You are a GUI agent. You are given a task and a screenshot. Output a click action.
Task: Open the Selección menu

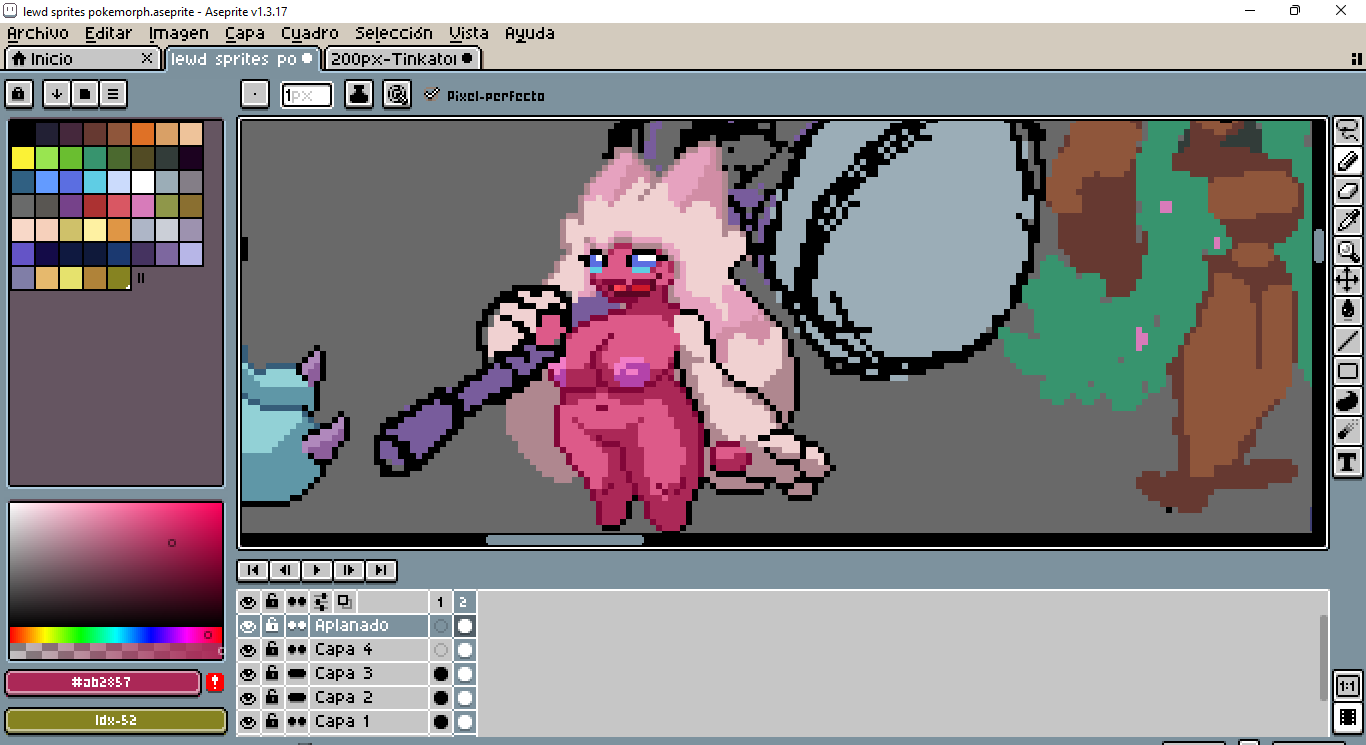[x=394, y=33]
